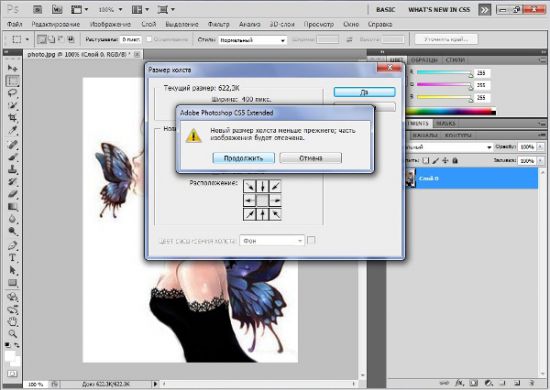Select the Clone Stamp tool
This screenshot has height=390, width=550.
point(13,169)
